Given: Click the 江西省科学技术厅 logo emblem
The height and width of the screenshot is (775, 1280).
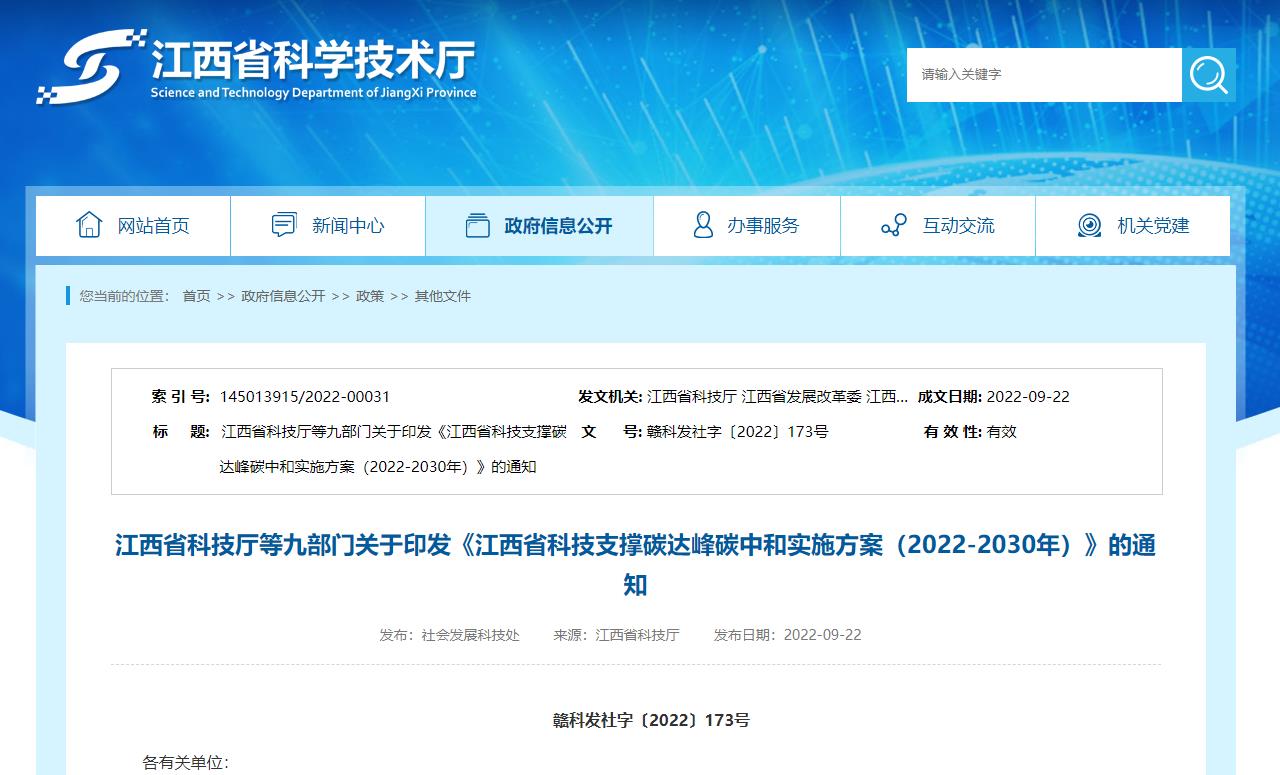Looking at the screenshot, I should (94, 62).
